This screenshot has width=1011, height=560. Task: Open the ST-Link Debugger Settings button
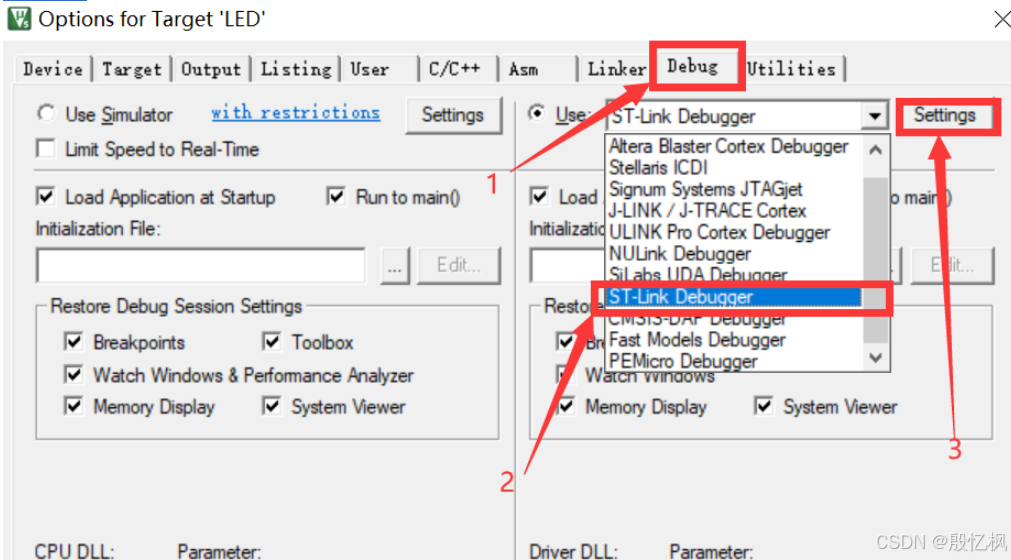[x=945, y=115]
